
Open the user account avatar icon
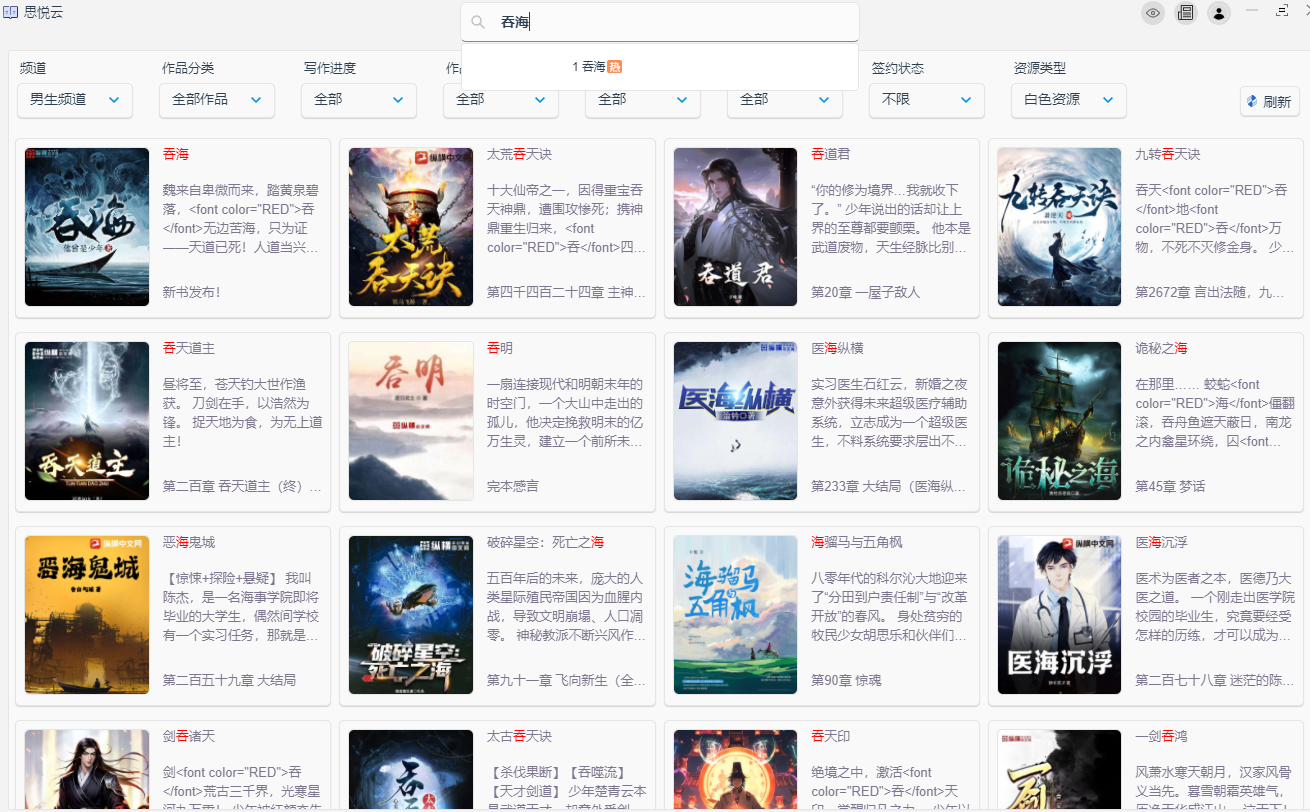point(1219,13)
